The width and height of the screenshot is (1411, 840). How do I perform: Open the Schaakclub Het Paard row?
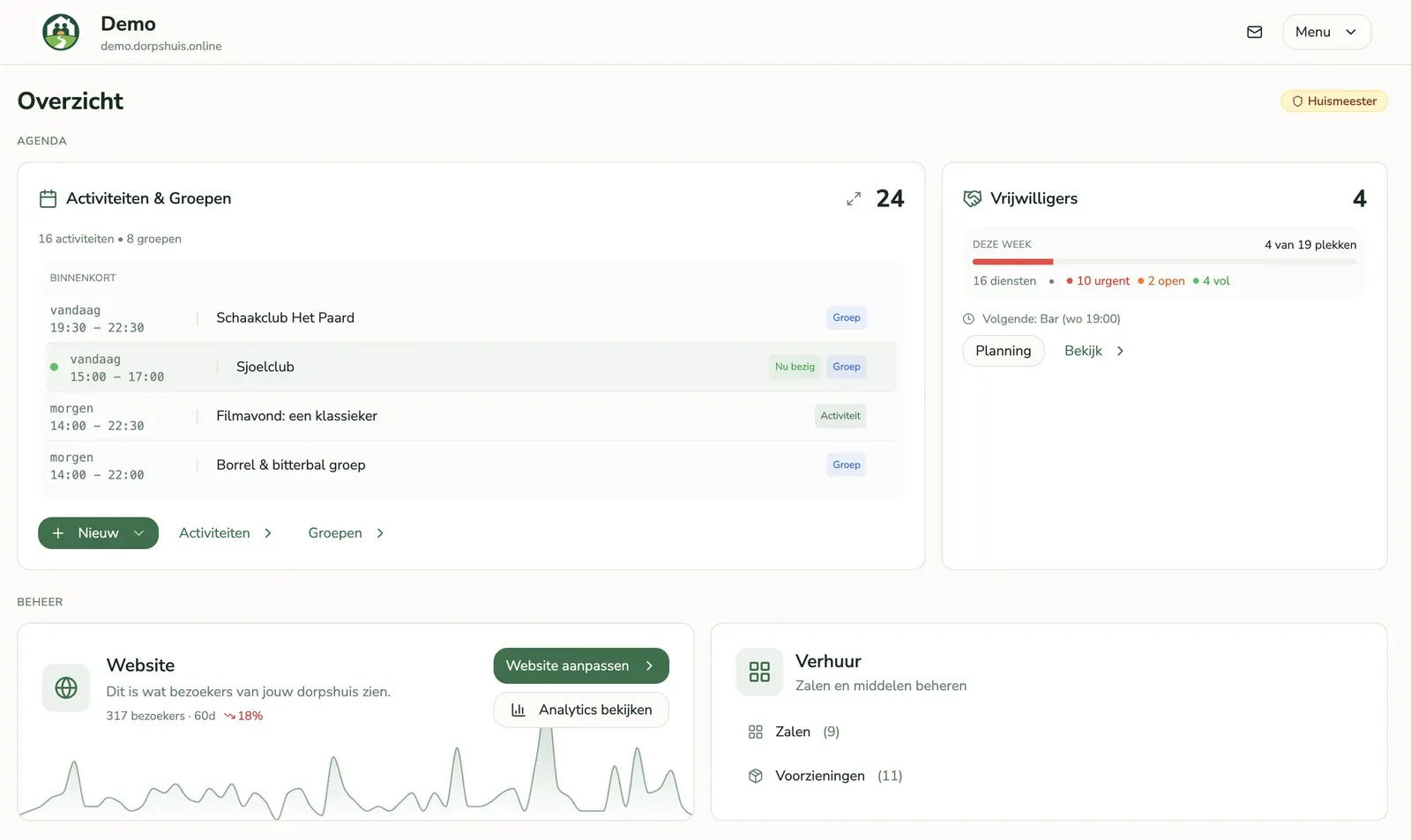pyautogui.click(x=471, y=318)
